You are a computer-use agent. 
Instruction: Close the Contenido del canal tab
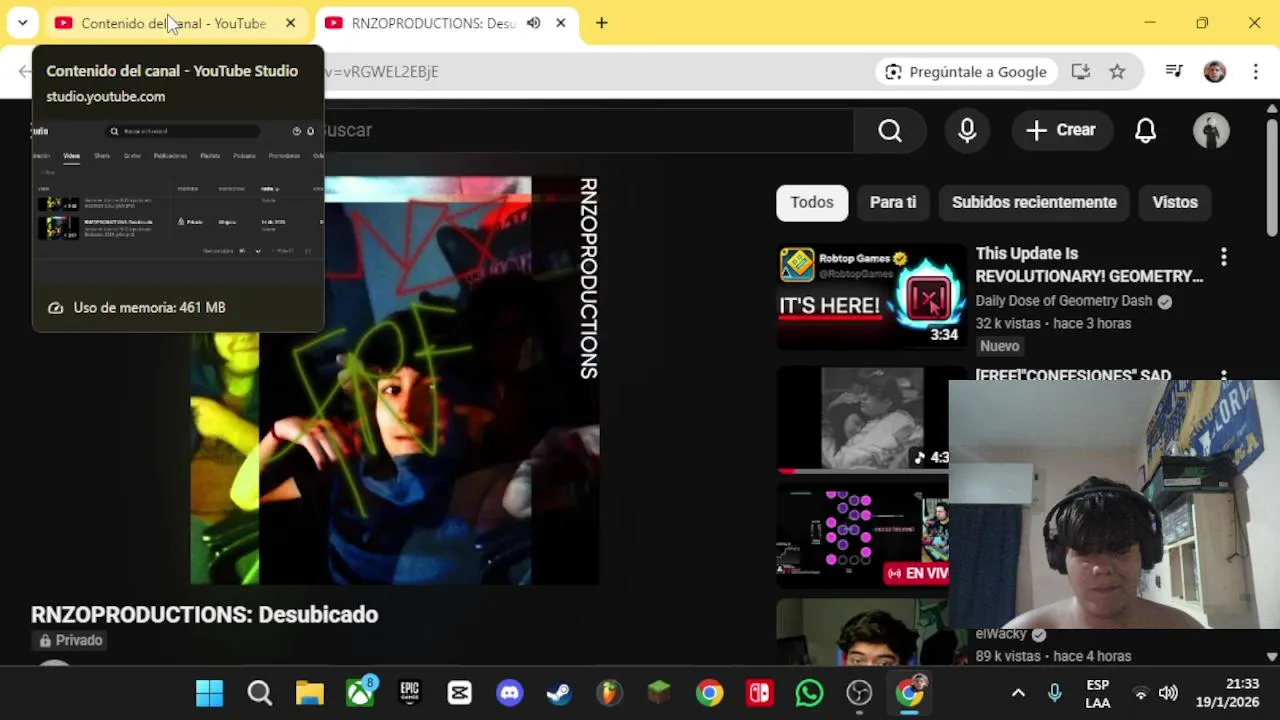point(290,23)
